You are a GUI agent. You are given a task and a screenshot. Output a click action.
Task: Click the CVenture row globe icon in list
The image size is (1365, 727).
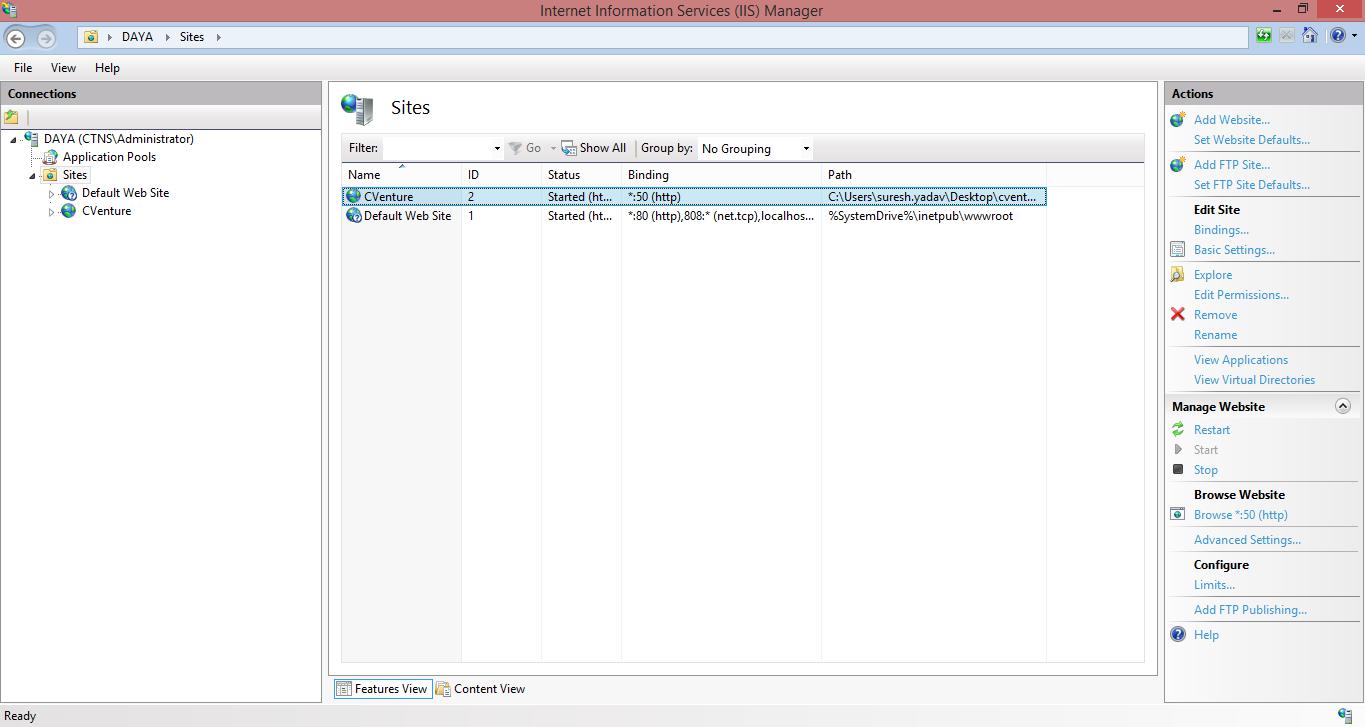353,197
